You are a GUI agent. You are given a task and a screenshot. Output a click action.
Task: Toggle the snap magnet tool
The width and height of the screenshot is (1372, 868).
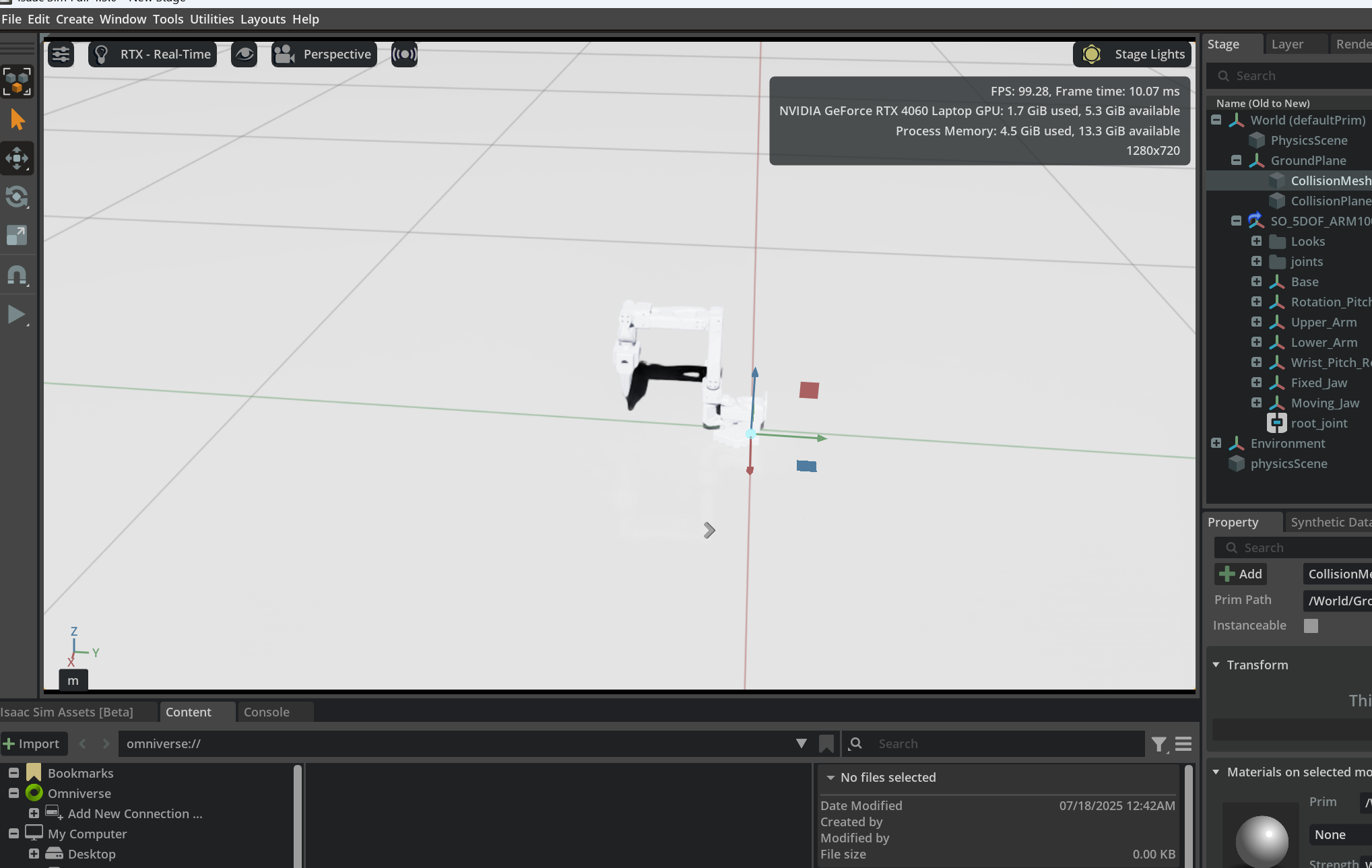pyautogui.click(x=17, y=275)
